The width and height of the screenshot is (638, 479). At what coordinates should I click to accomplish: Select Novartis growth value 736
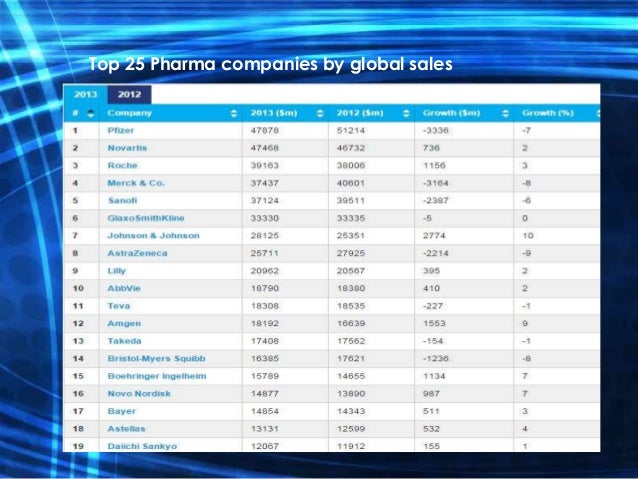tap(431, 148)
